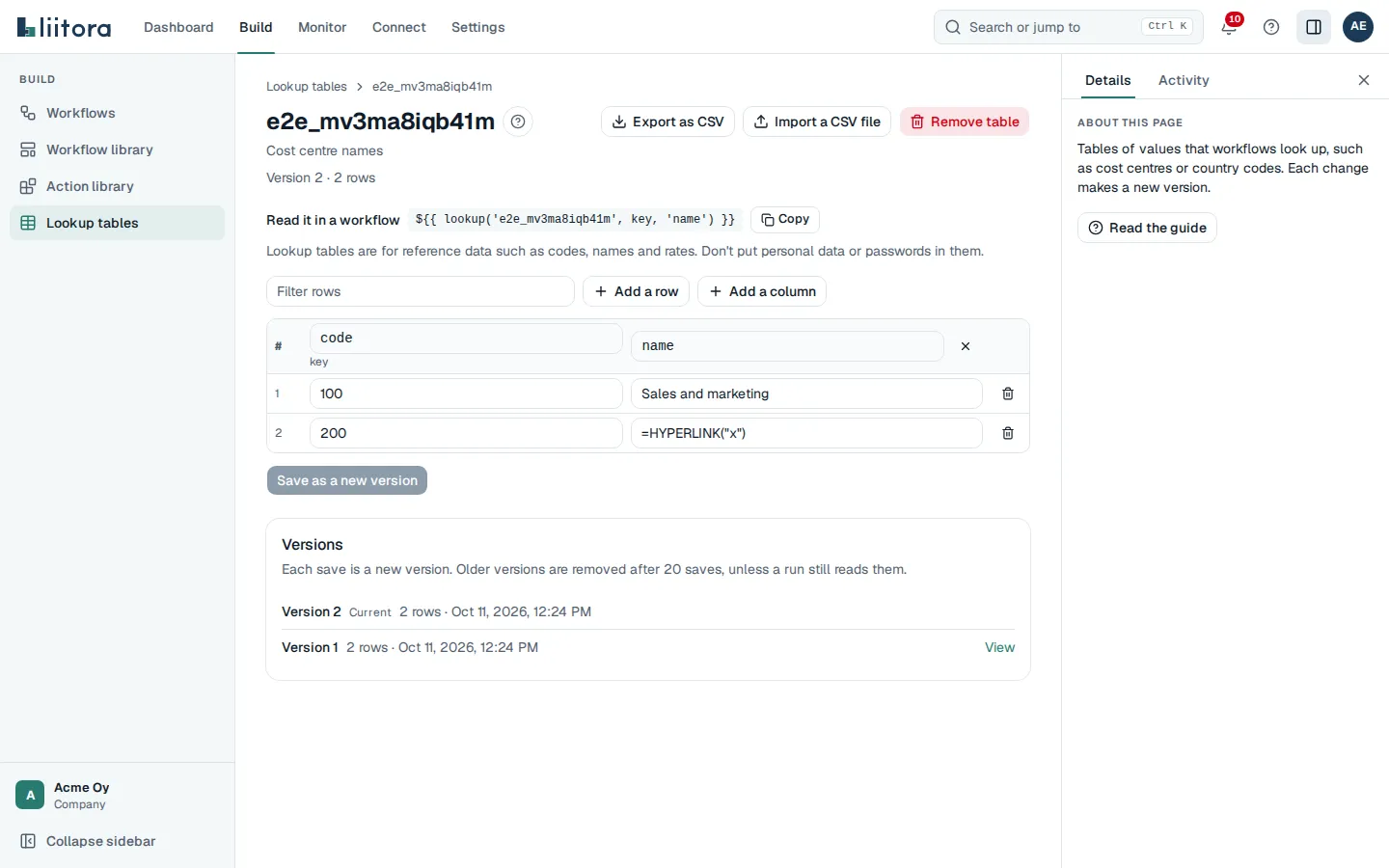1389x868 pixels.
Task: Open the notifications bell
Action: click(x=1229, y=27)
